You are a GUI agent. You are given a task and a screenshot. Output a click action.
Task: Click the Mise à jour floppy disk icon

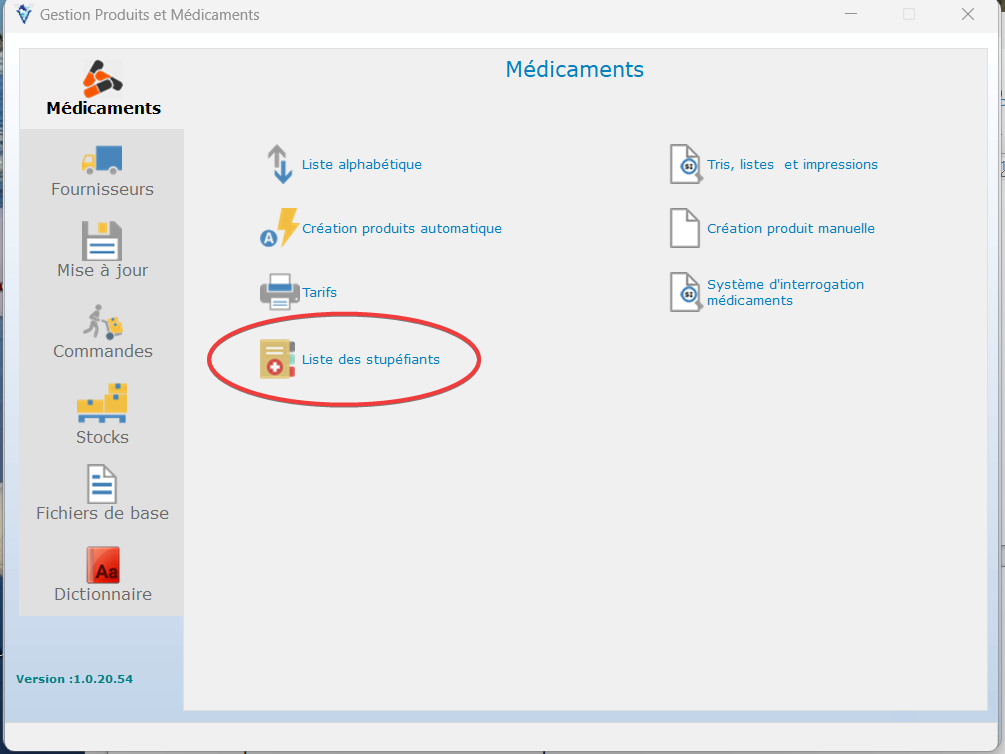click(x=102, y=240)
